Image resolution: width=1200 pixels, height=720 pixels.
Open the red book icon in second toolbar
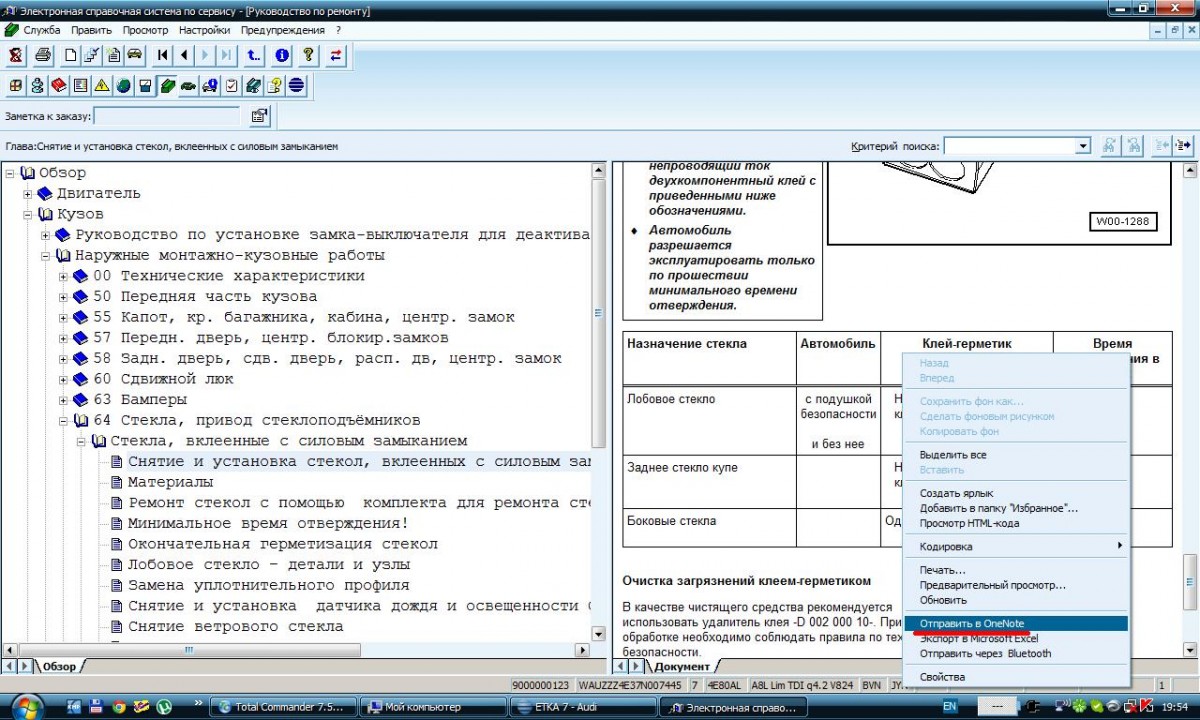pos(59,85)
